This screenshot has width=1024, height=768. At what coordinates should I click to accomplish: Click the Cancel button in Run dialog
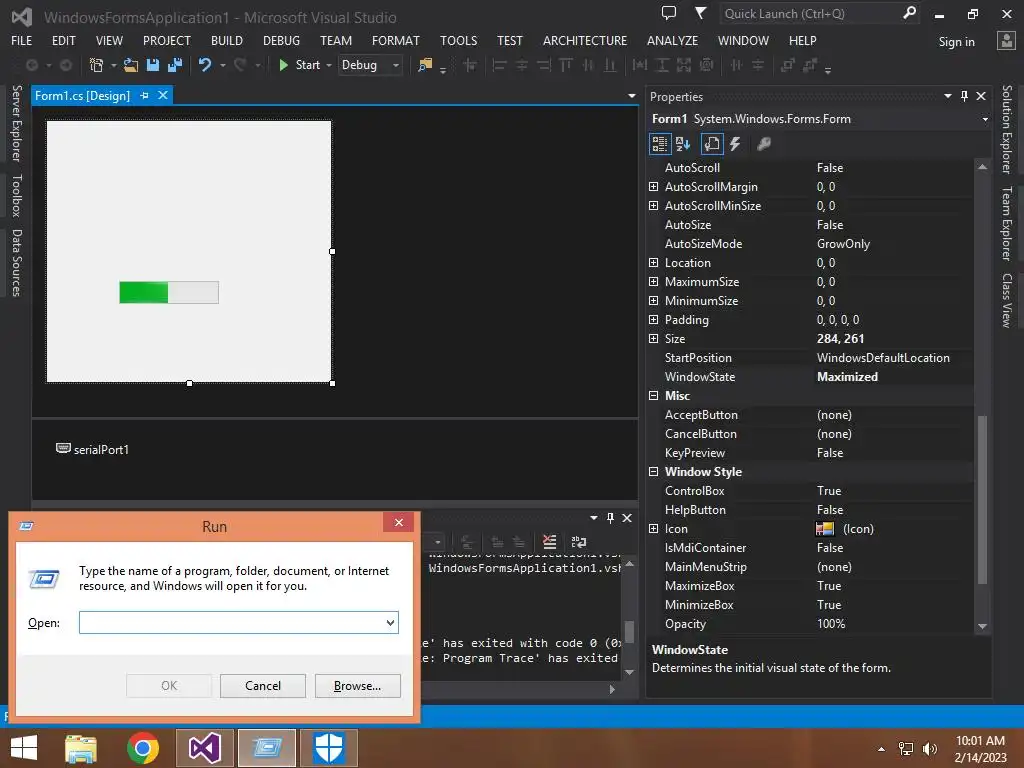coord(263,686)
